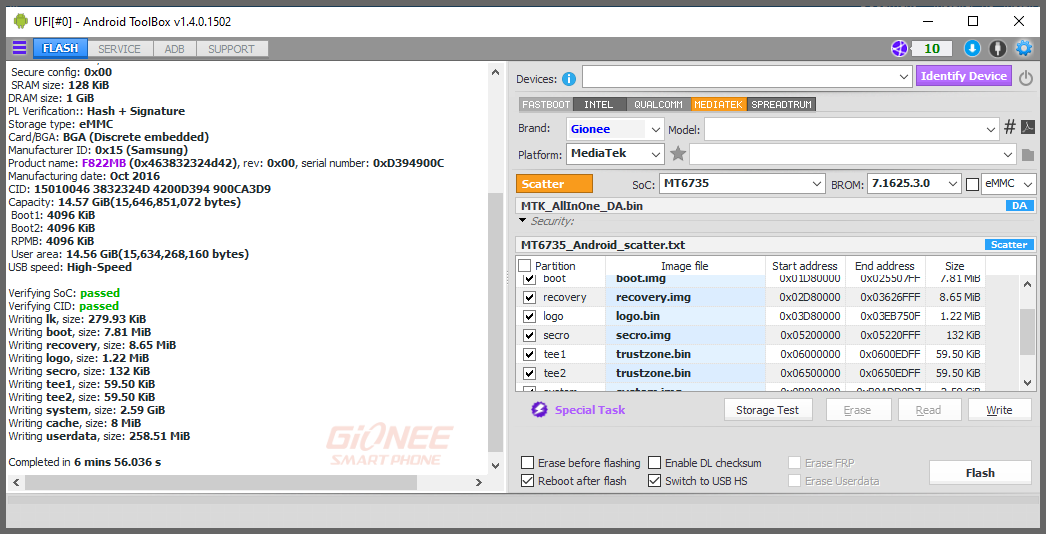Switch to the SUPPORT tab

[x=231, y=49]
